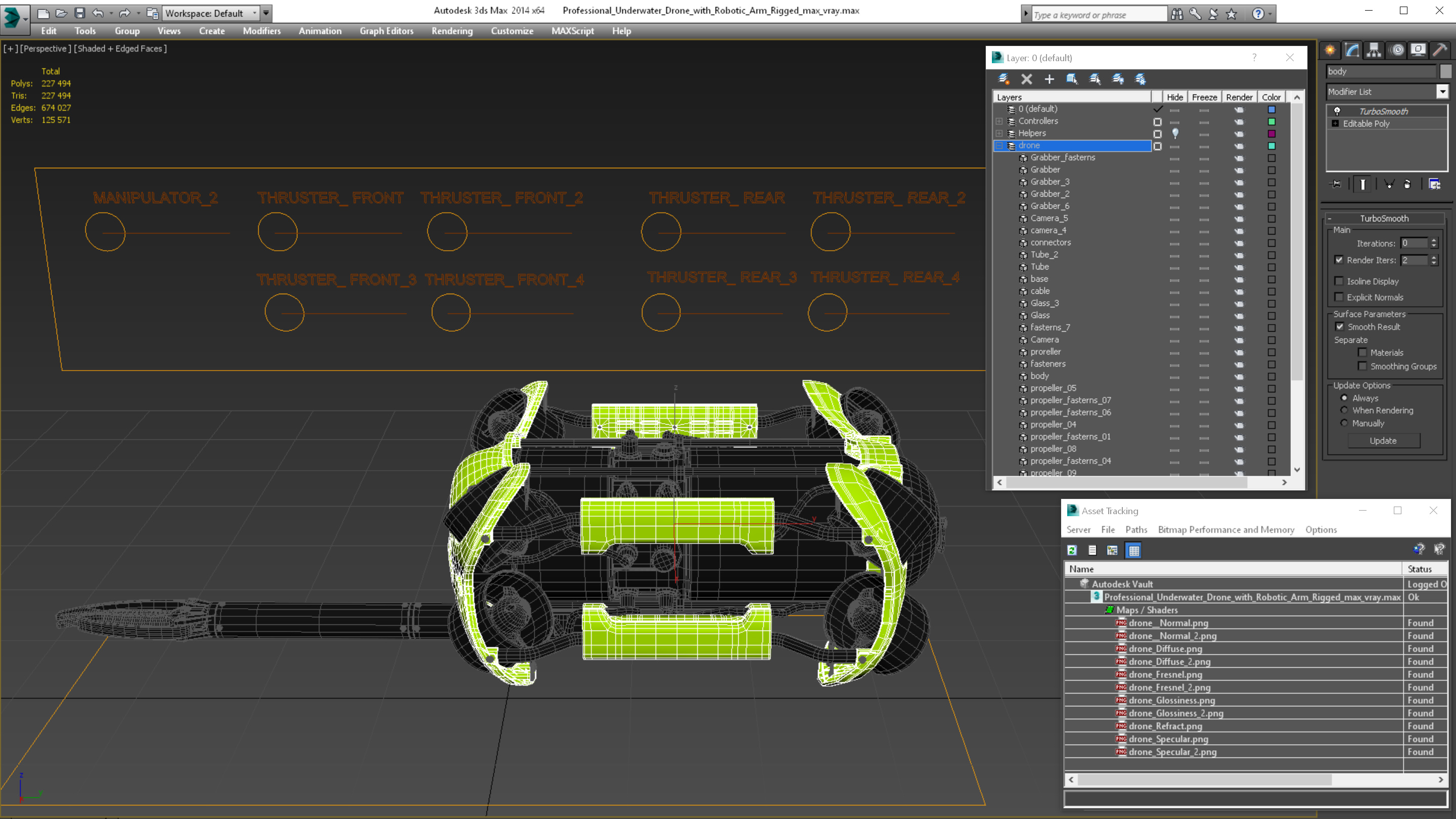Create a new scene file
The height and width of the screenshot is (819, 1456).
(43, 13)
